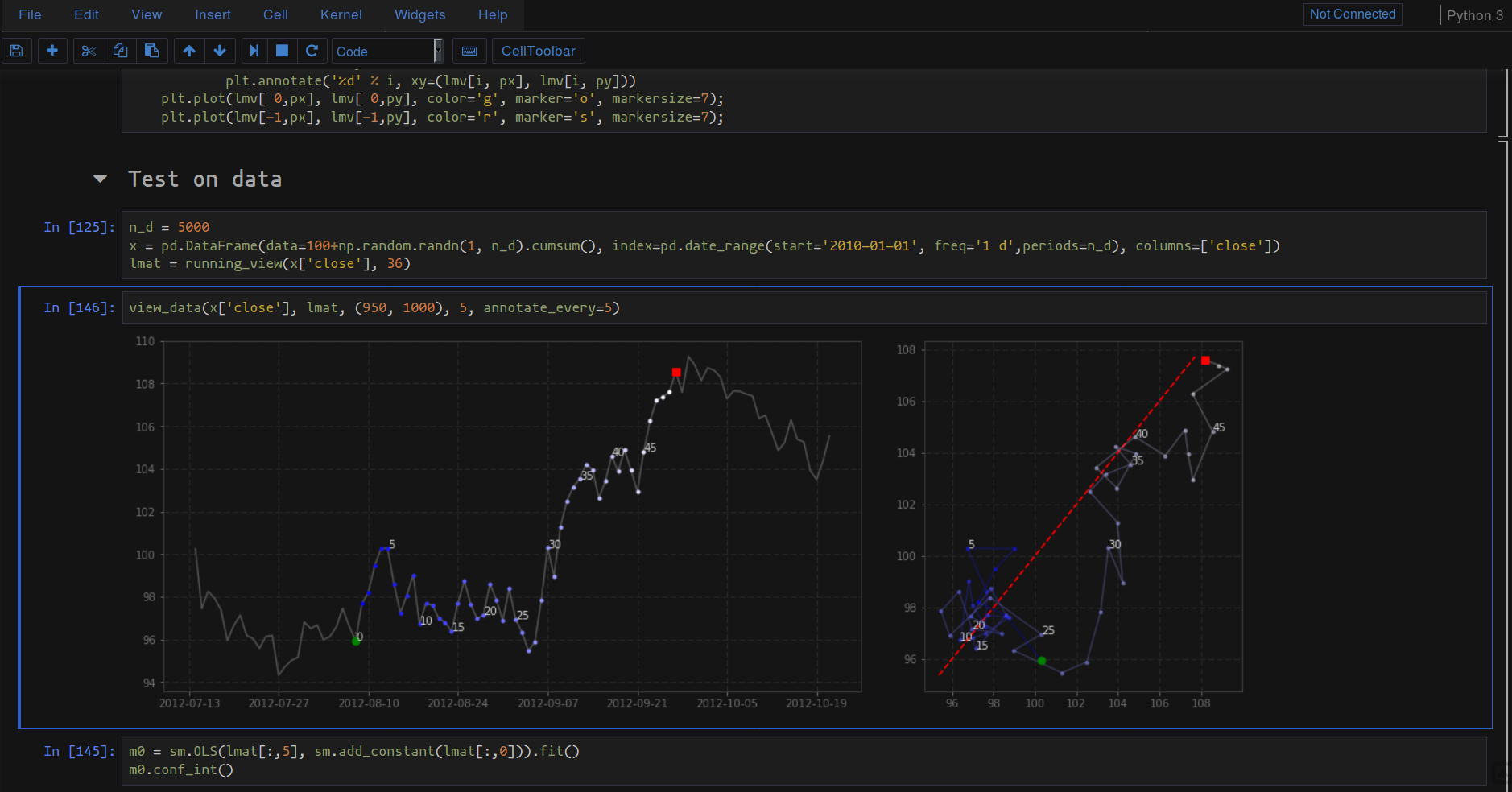Click the green circle marker on scatter plot
The width and height of the screenshot is (1512, 792).
[1041, 661]
